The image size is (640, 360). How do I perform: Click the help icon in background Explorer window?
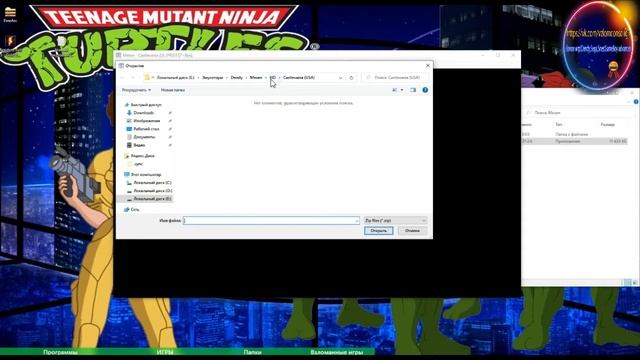click(x=636, y=102)
